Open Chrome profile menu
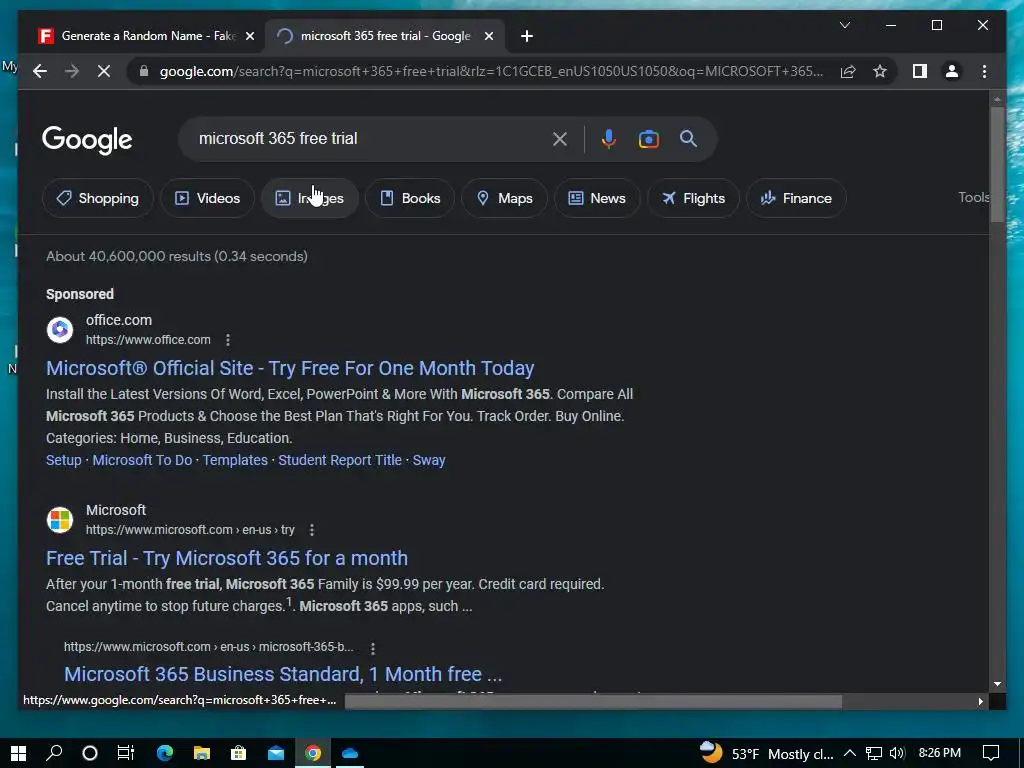Screen dimensions: 1024x768 click(x=952, y=71)
